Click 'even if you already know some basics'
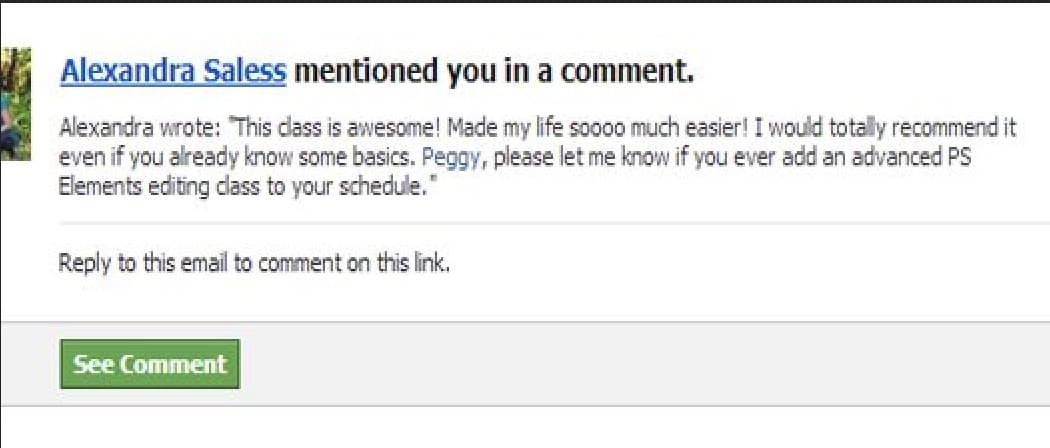 click(x=237, y=158)
